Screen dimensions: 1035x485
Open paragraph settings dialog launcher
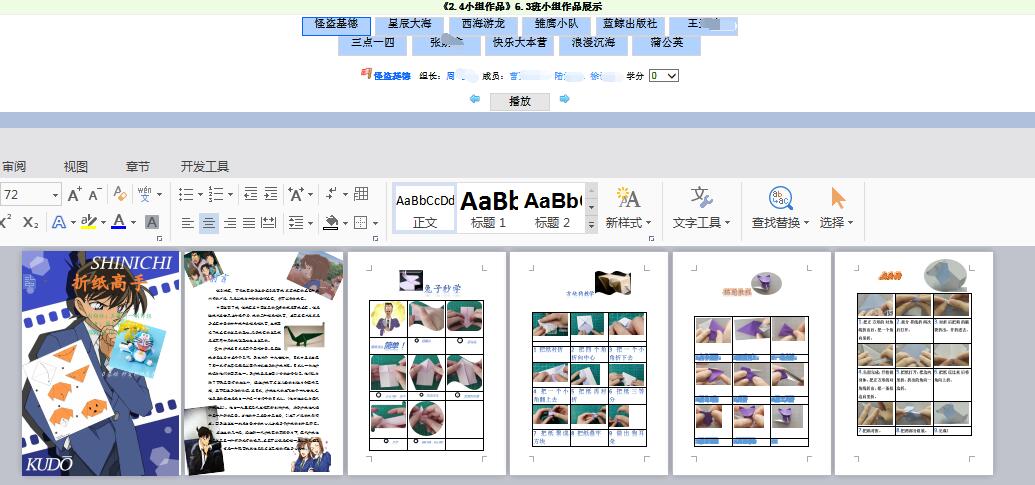point(376,238)
